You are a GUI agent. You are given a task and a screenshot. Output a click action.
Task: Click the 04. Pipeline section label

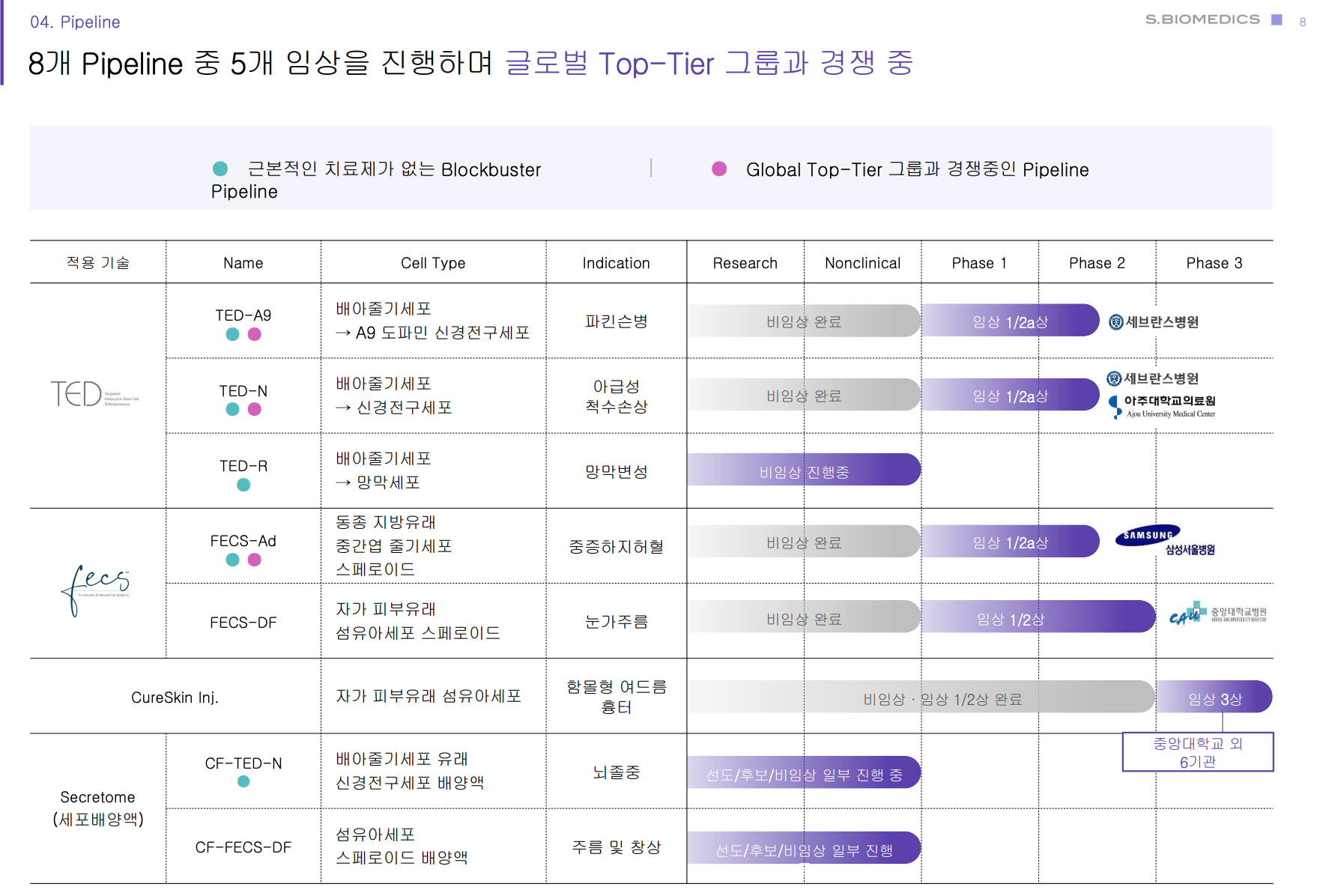(75, 22)
